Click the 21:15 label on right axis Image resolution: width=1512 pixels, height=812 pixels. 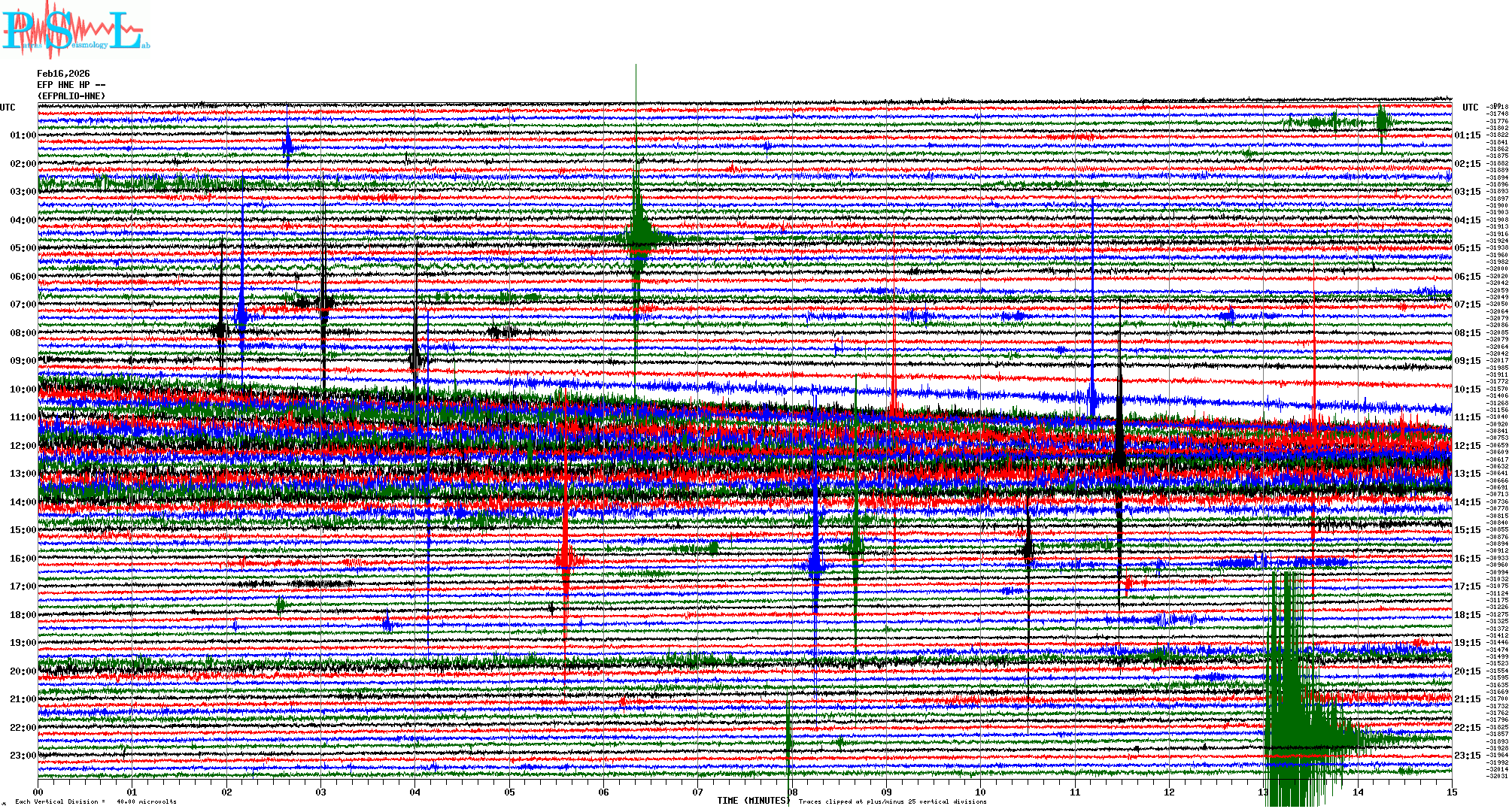click(x=1467, y=699)
